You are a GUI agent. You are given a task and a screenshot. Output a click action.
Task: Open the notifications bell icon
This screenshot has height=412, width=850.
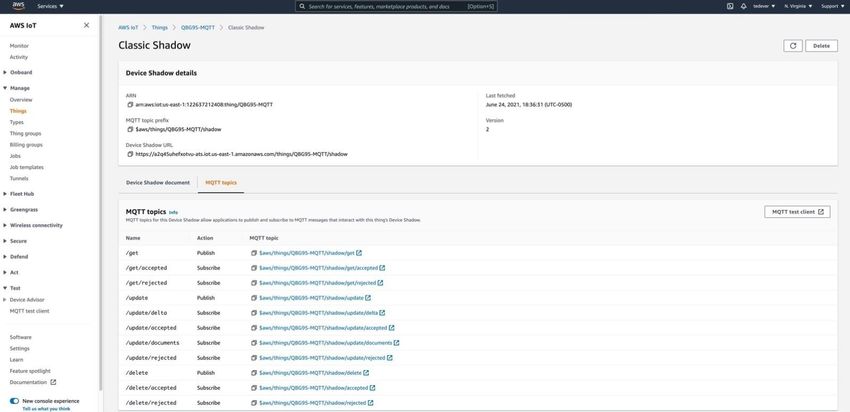pos(744,6)
